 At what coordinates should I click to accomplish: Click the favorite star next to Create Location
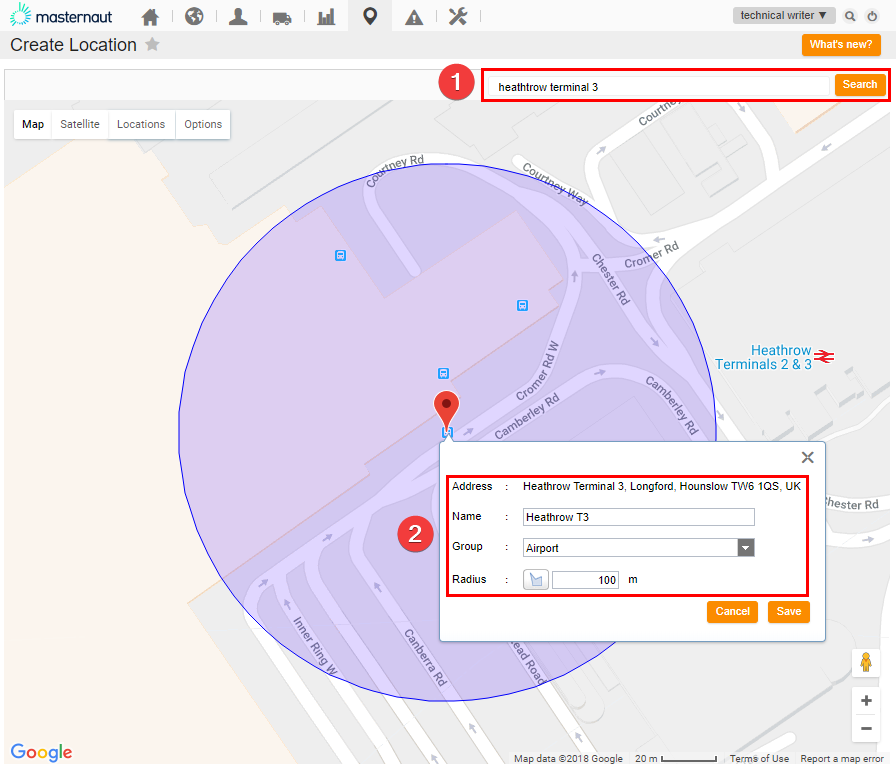[152, 44]
